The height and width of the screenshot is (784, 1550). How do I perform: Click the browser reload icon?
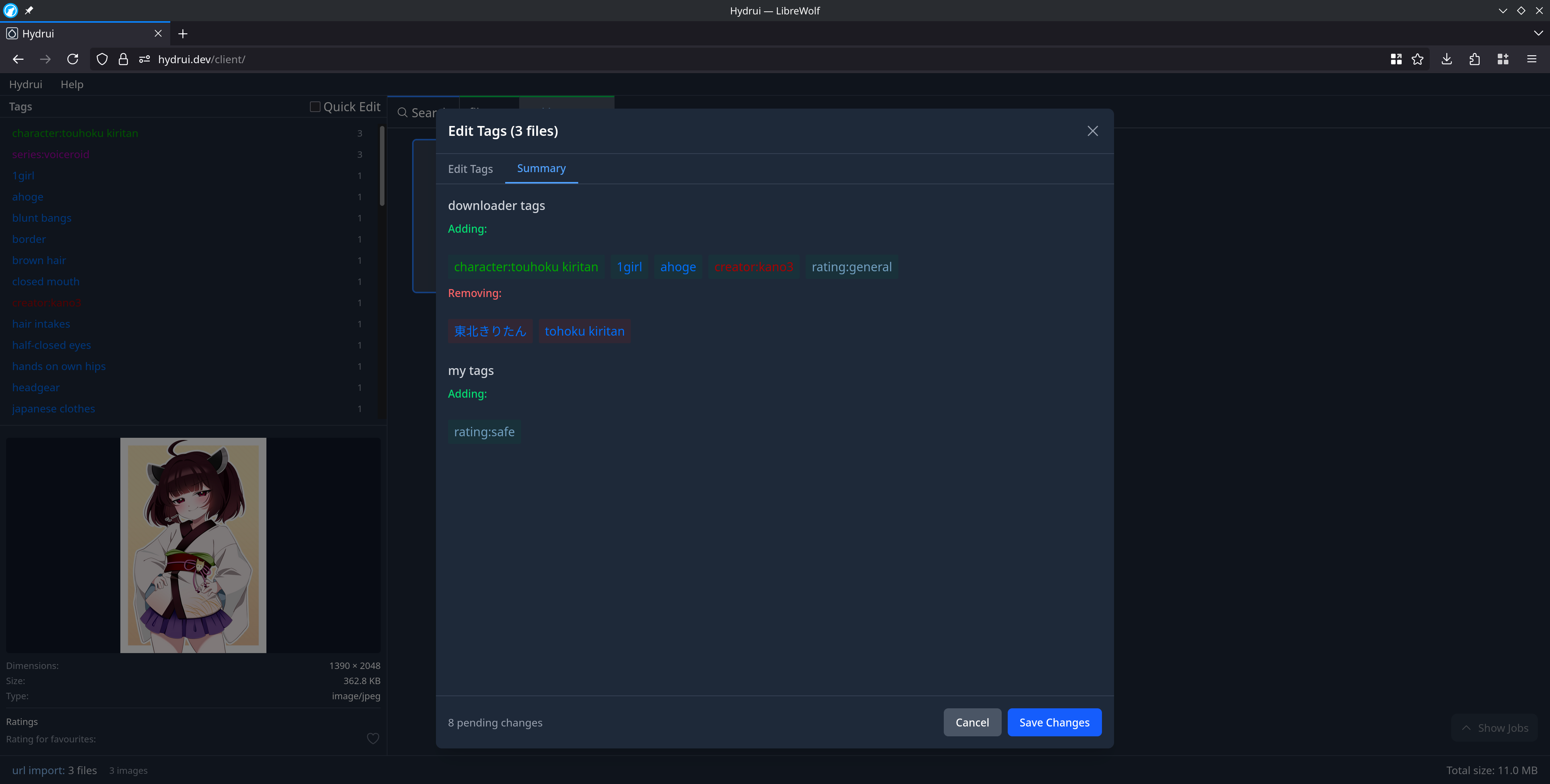[x=73, y=59]
